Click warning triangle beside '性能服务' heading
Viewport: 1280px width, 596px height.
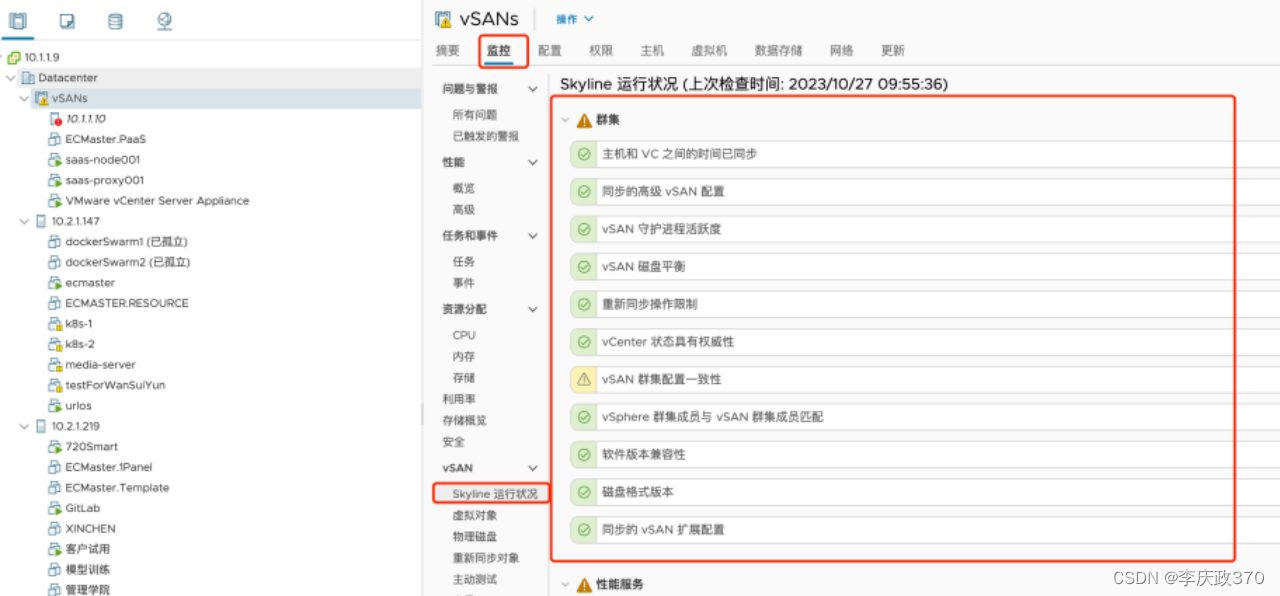click(x=584, y=584)
